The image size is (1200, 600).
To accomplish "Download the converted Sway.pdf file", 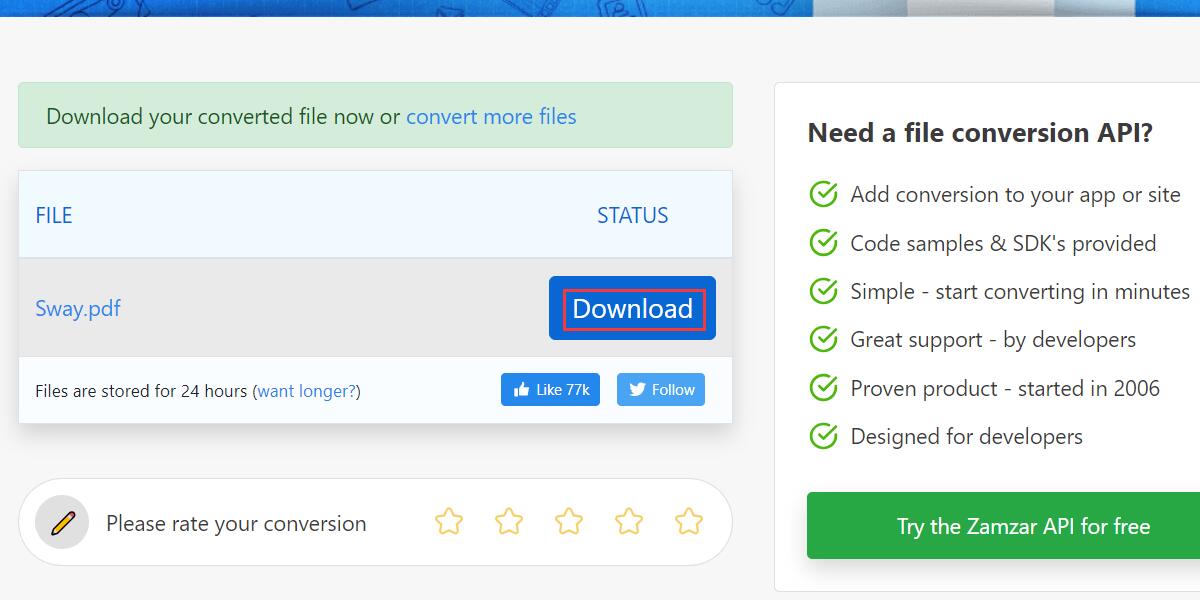I will tap(632, 308).
